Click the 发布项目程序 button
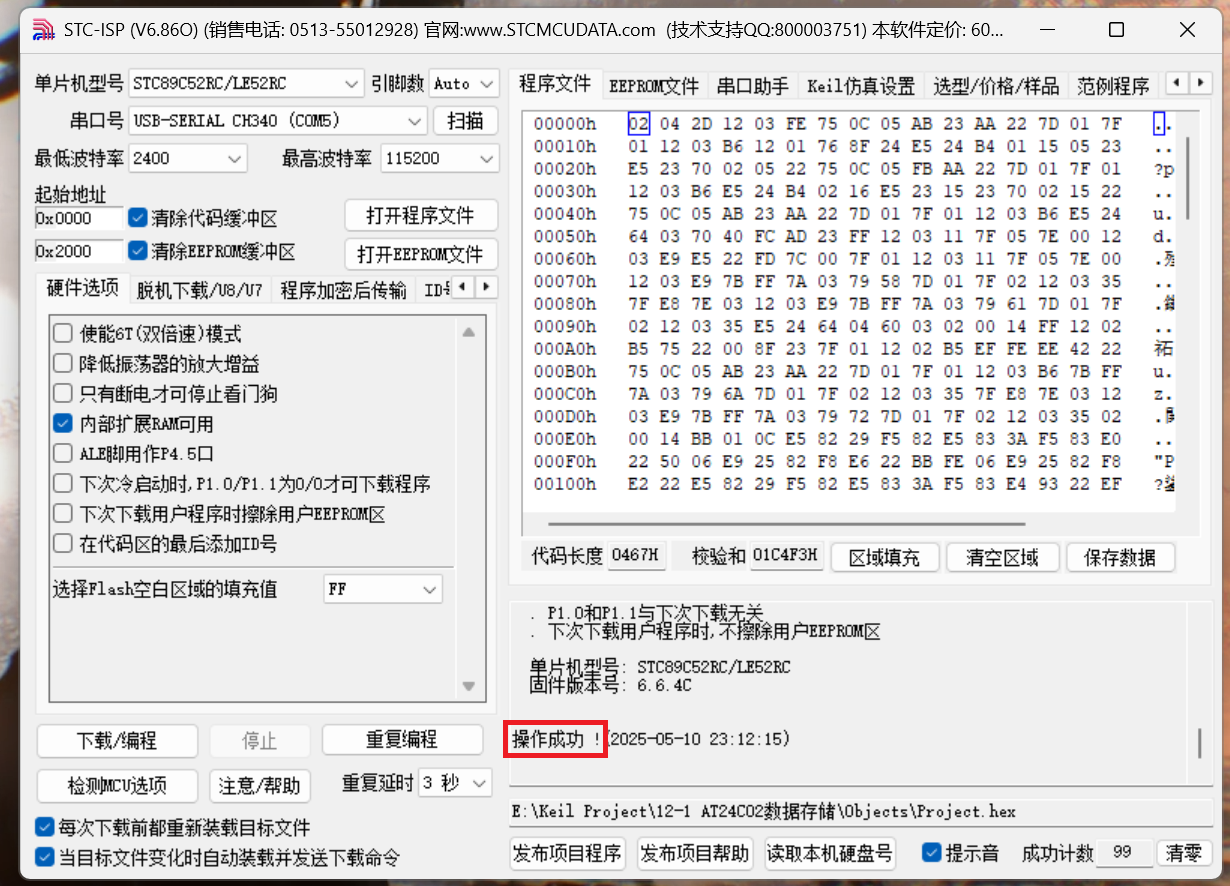Image resolution: width=1230 pixels, height=886 pixels. (568, 853)
